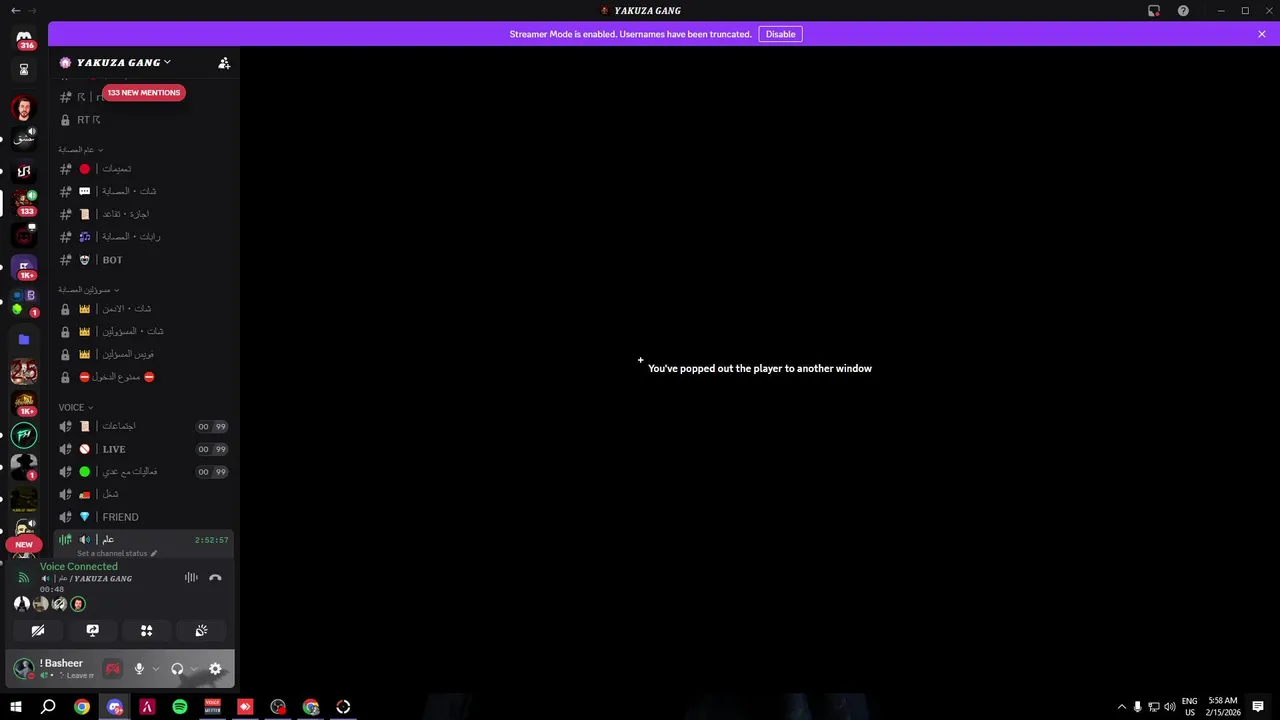Open Windows taskbar search
This screenshot has height=720, width=1280.
pos(48,707)
